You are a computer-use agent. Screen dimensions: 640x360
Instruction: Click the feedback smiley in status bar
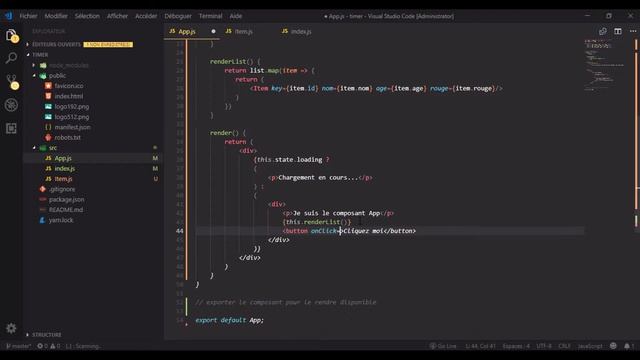tap(613, 346)
